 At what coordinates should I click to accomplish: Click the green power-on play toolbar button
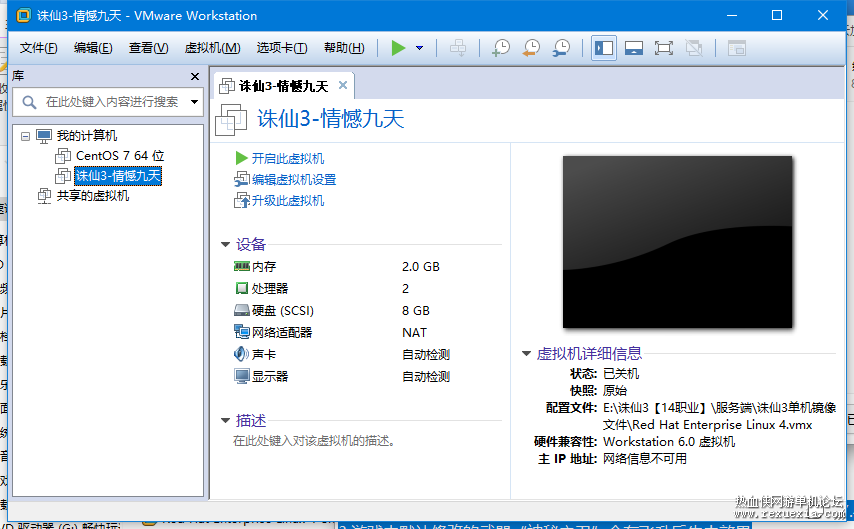click(x=398, y=48)
